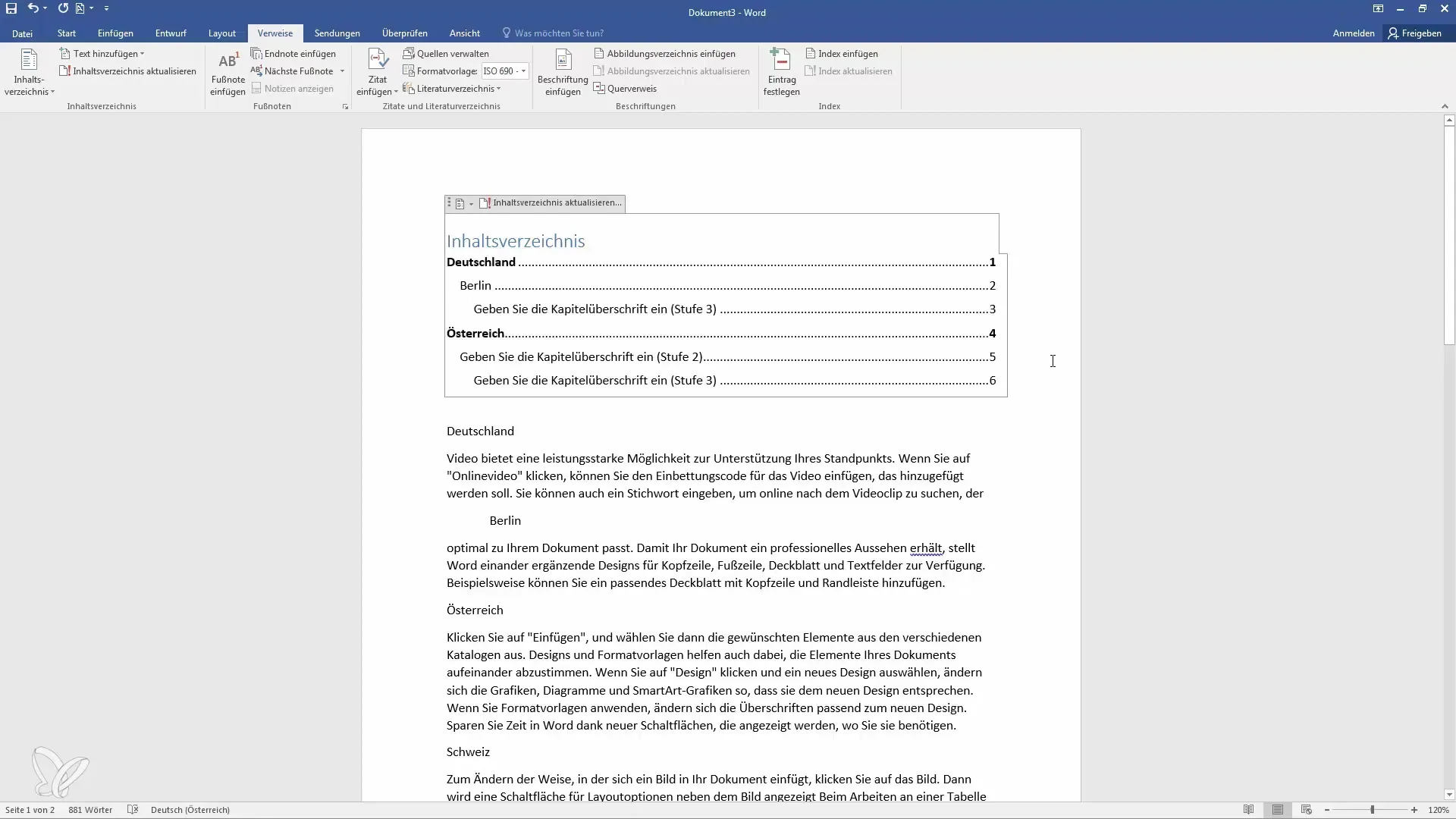Switch to the Ansicht tab
The height and width of the screenshot is (819, 1456).
[x=465, y=33]
